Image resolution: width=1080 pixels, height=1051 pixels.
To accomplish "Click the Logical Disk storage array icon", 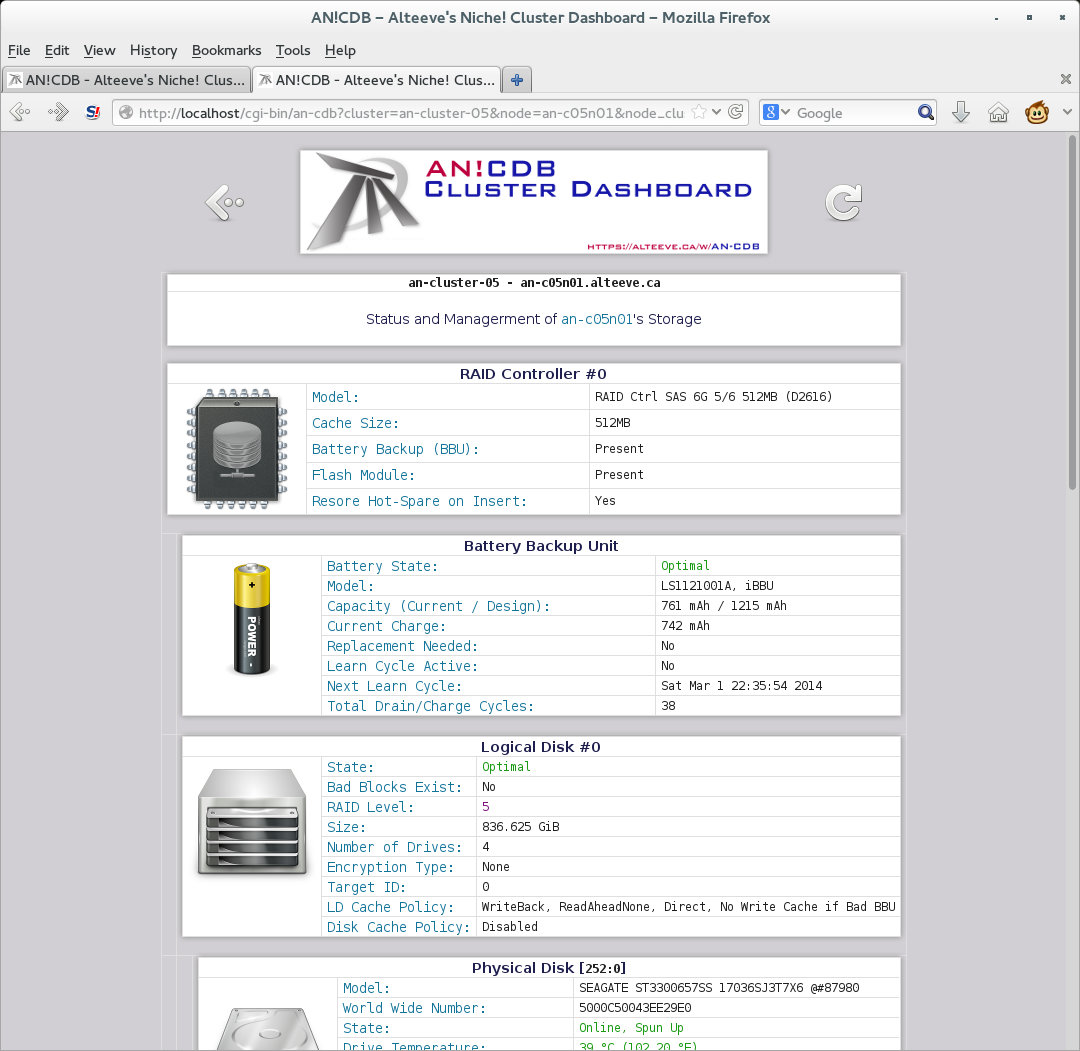I will (x=252, y=822).
